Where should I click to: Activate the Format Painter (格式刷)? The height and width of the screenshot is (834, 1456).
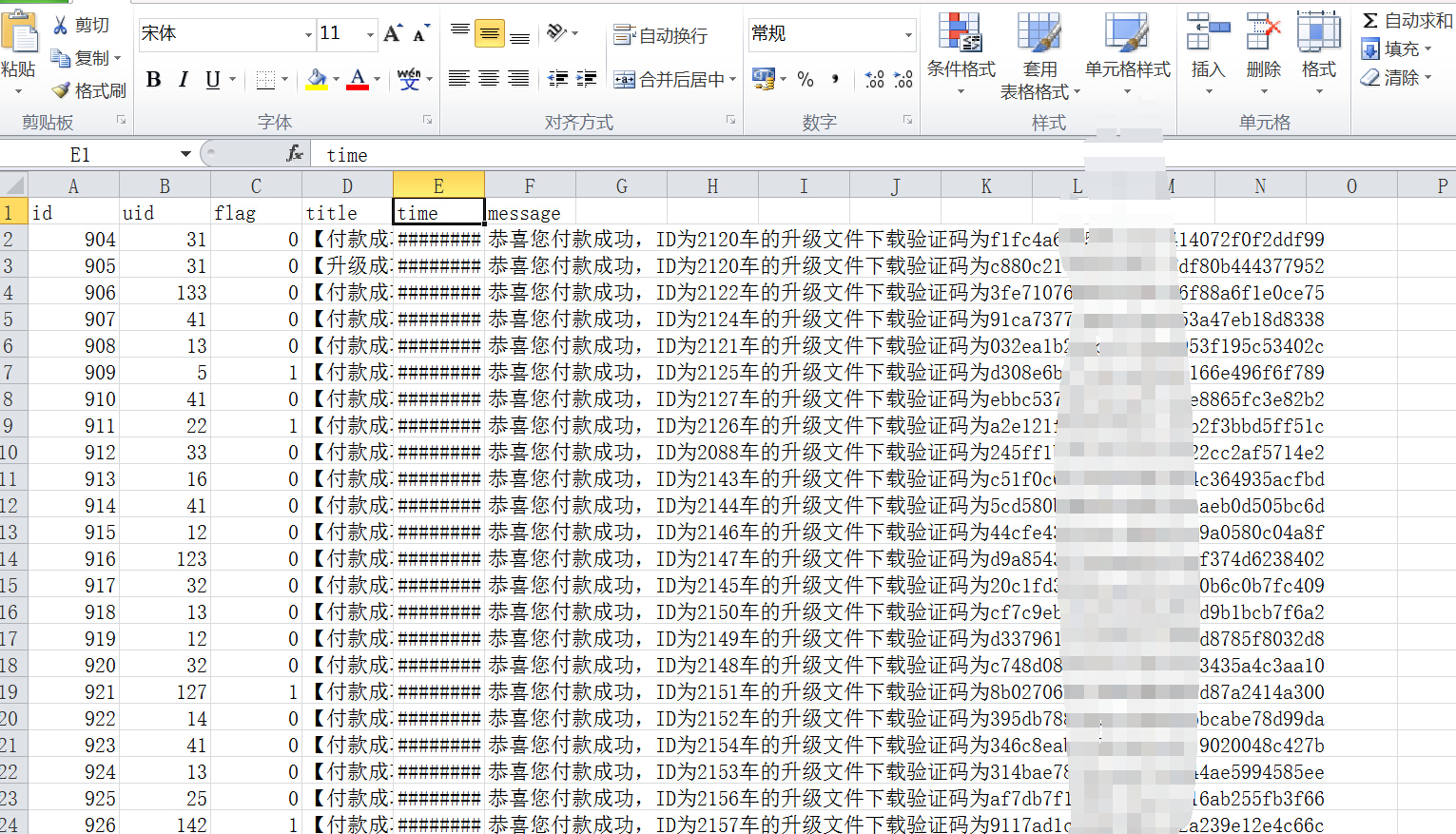click(x=88, y=90)
